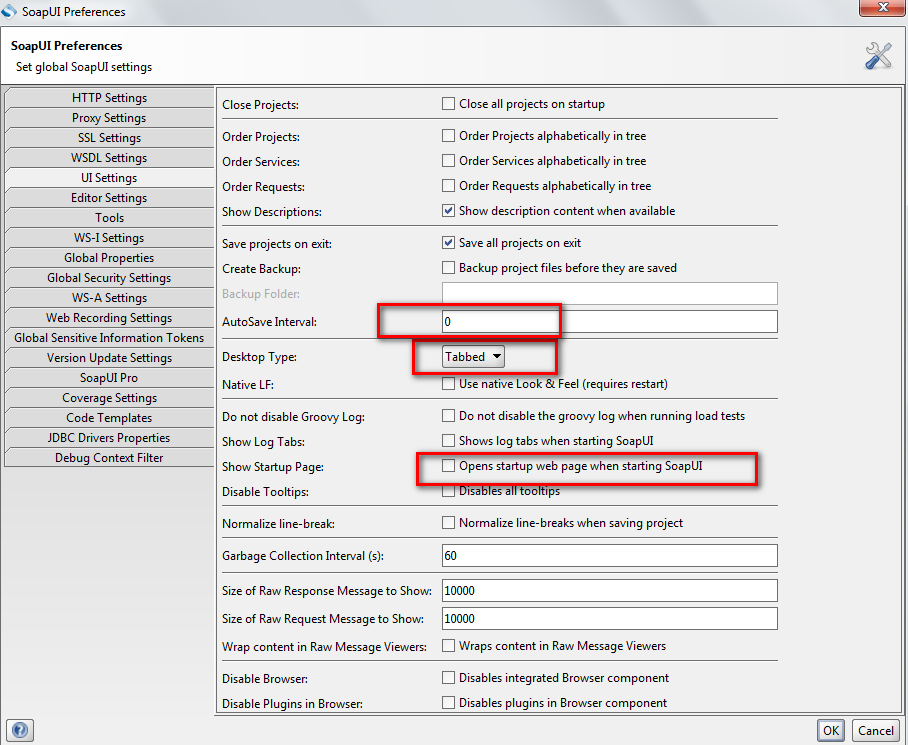The height and width of the screenshot is (745, 908).
Task: Toggle Order Services alphabetically in tree
Action: pos(448,160)
